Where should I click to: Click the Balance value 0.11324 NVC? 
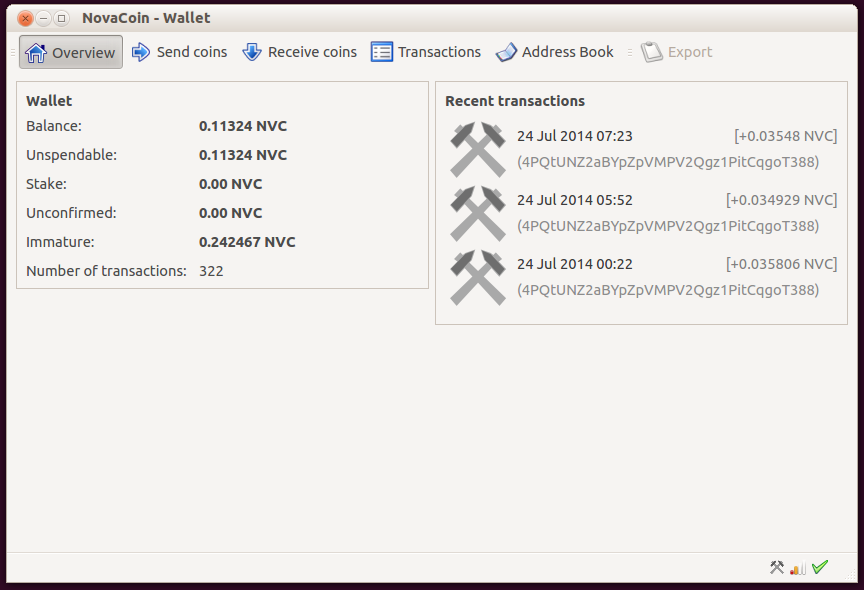pyautogui.click(x=243, y=126)
